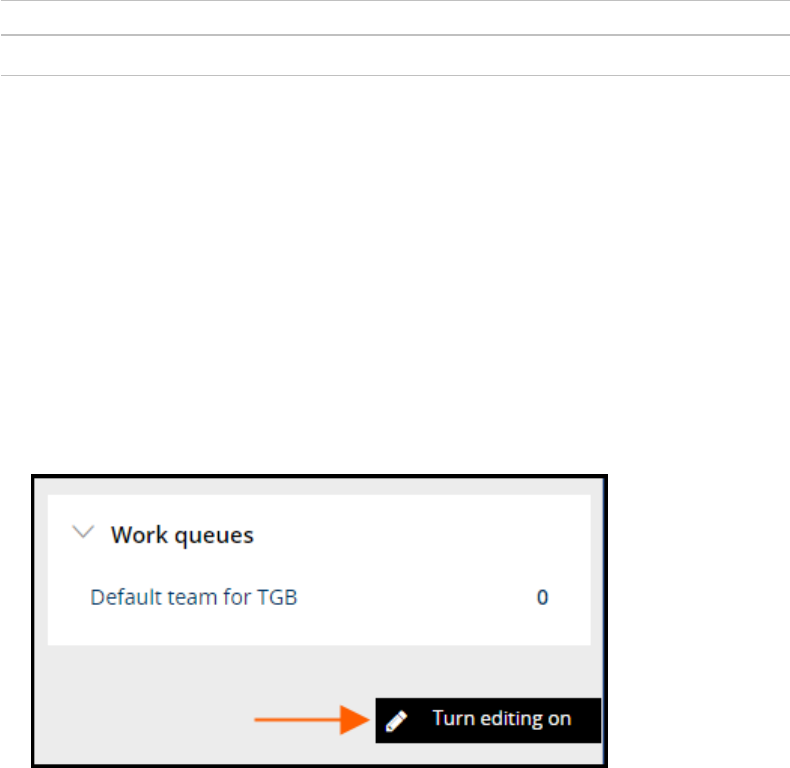This screenshot has width=790, height=768.
Task: View items in Default team for TGB
Action: click(193, 597)
